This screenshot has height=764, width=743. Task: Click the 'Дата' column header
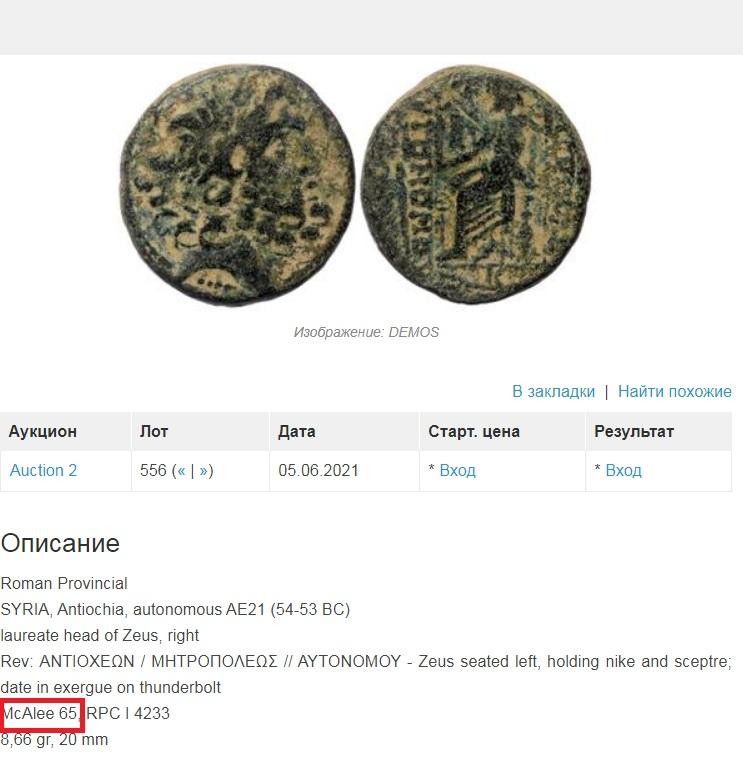[297, 431]
